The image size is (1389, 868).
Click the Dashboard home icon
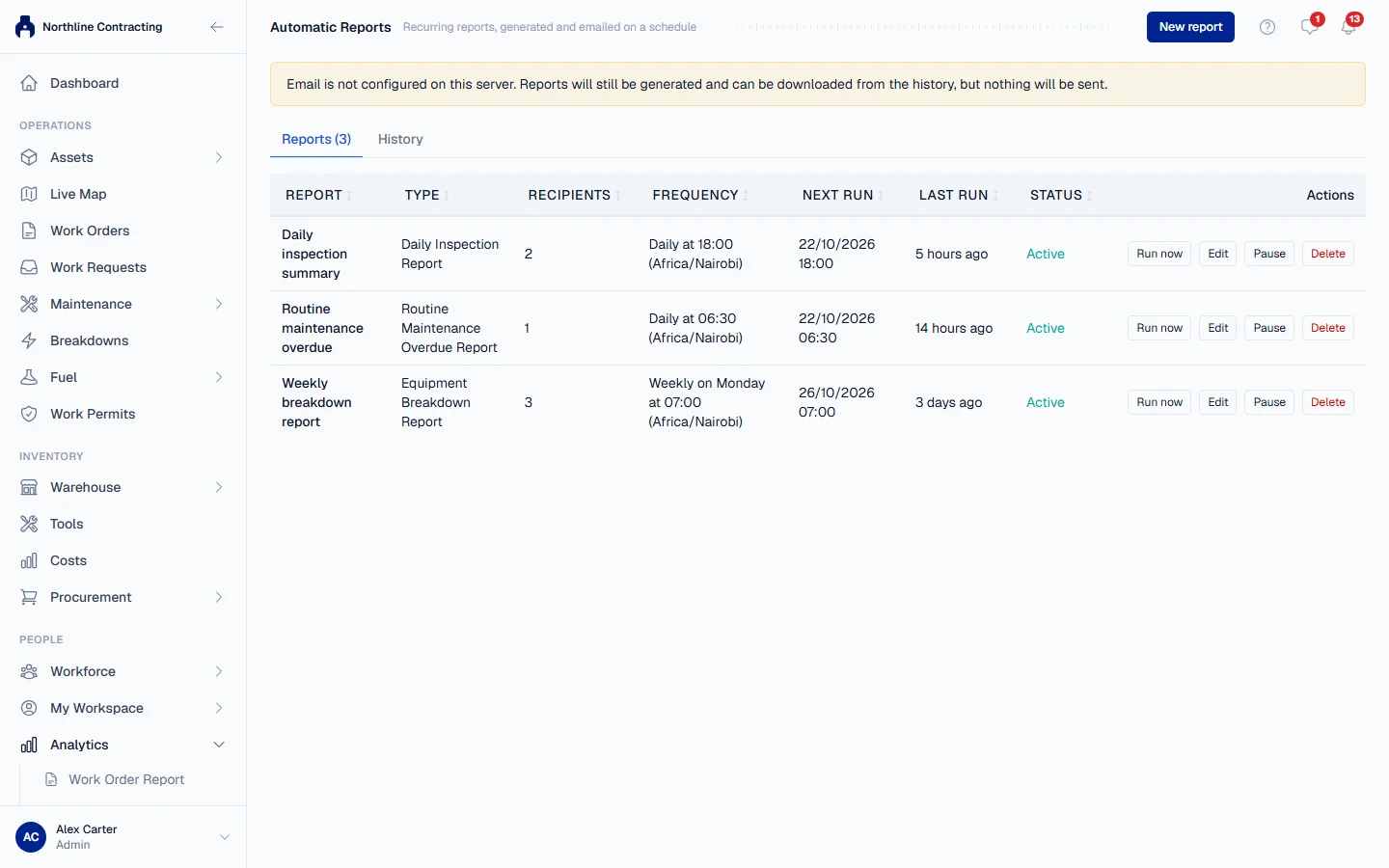point(29,83)
